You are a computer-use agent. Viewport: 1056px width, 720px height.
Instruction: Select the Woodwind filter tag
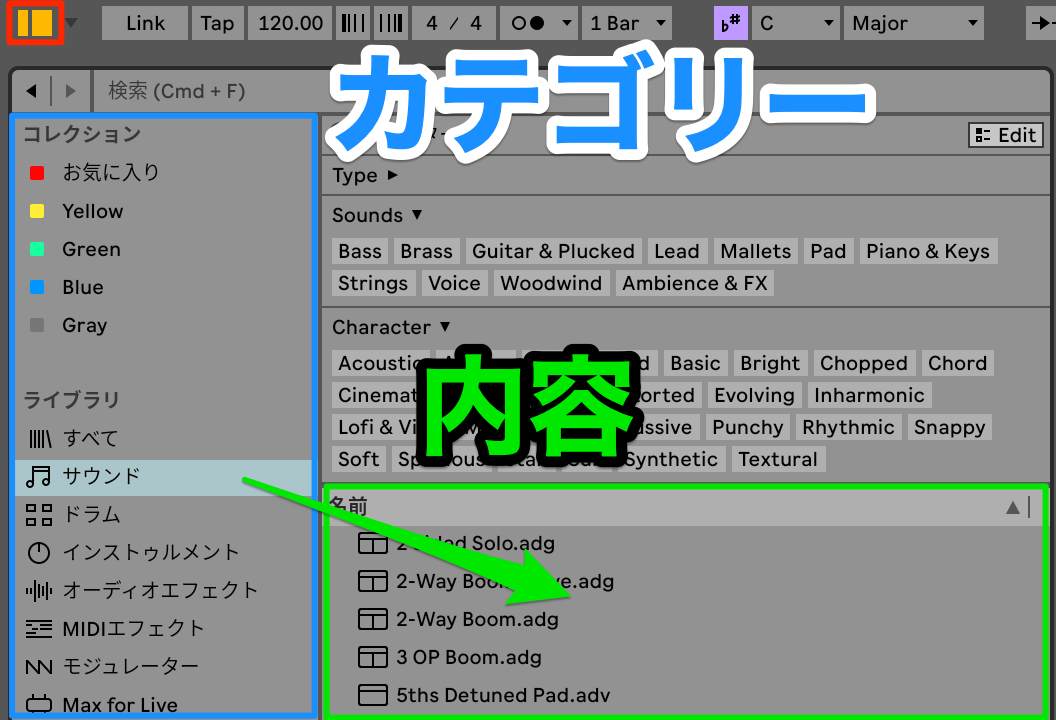pyautogui.click(x=552, y=283)
